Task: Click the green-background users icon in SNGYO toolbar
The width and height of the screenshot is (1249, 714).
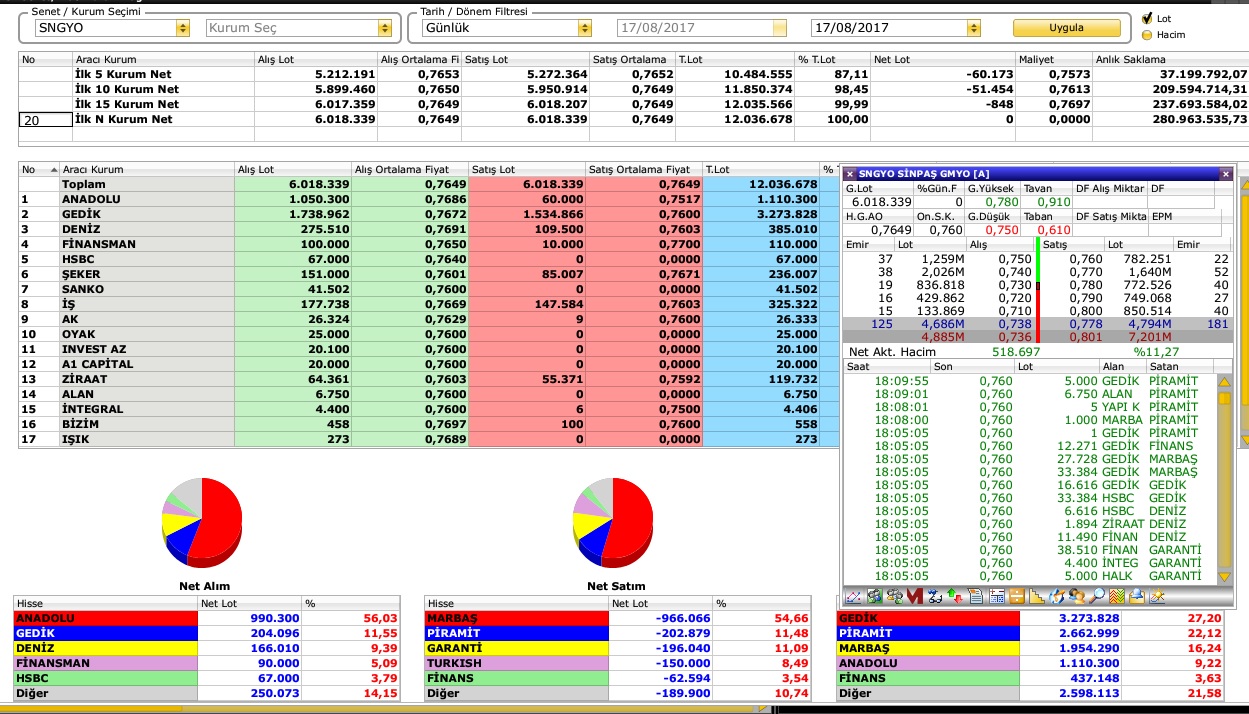Action: 875,597
